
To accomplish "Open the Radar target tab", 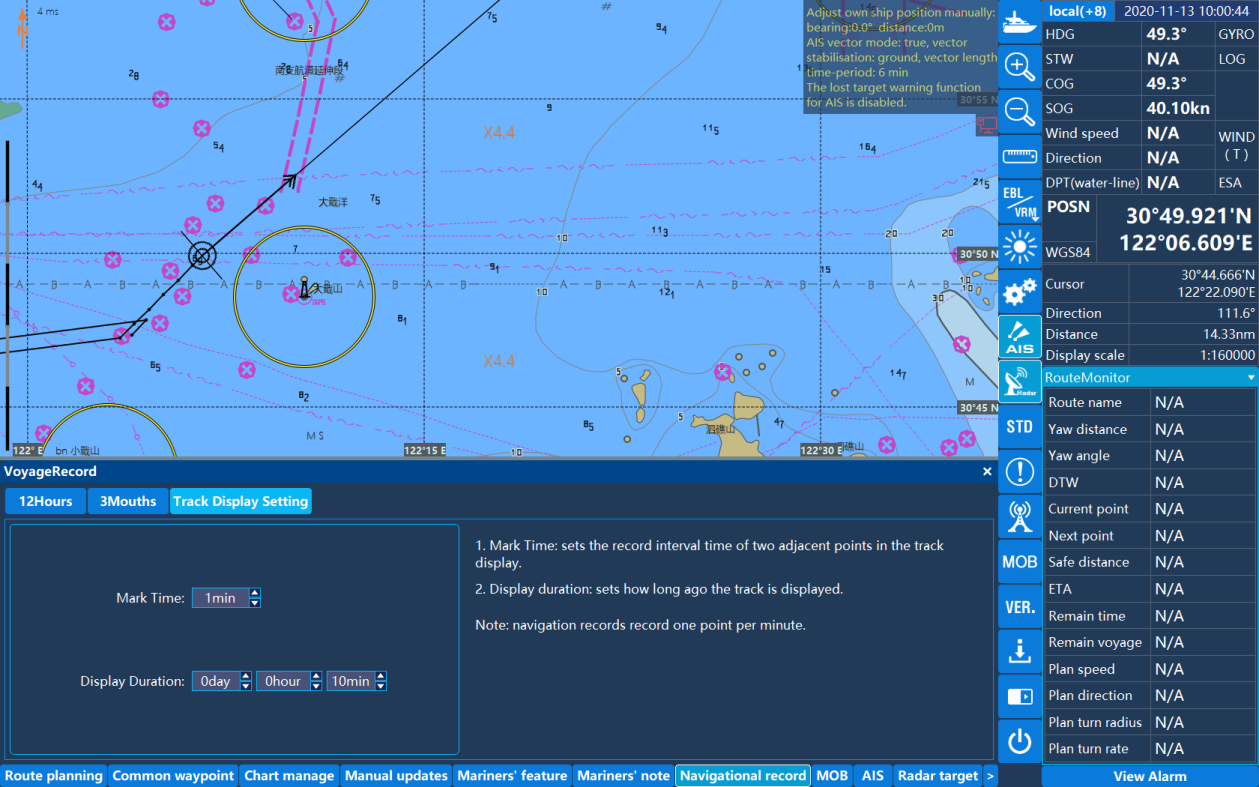I will [938, 775].
